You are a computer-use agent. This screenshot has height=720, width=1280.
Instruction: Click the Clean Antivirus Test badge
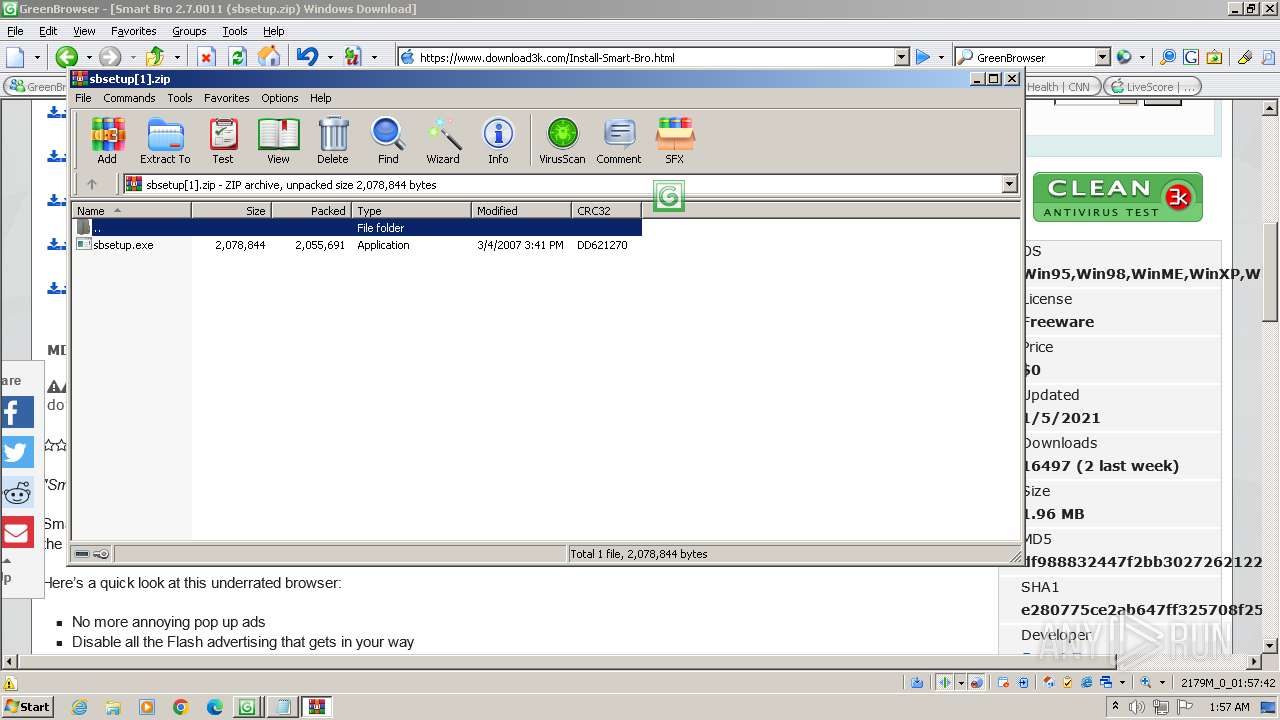1117,197
